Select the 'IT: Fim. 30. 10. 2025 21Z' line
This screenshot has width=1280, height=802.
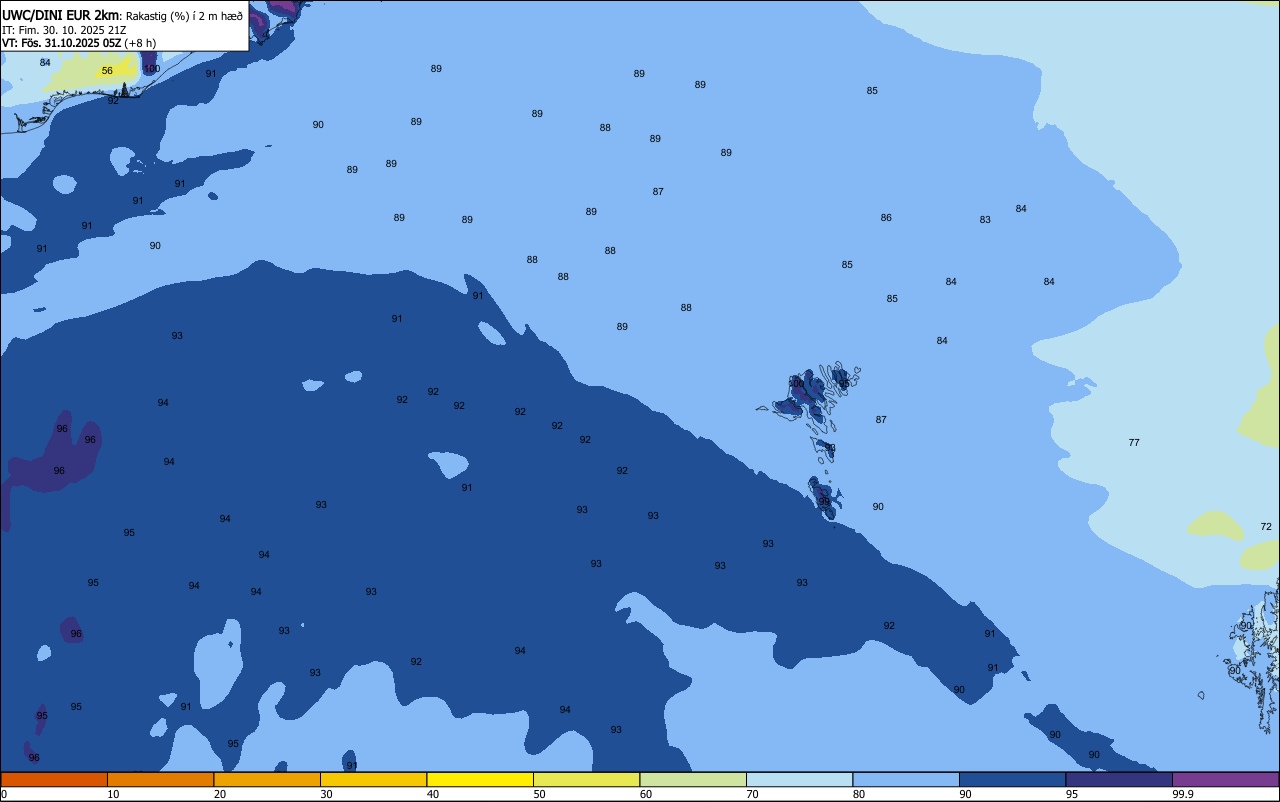point(64,30)
